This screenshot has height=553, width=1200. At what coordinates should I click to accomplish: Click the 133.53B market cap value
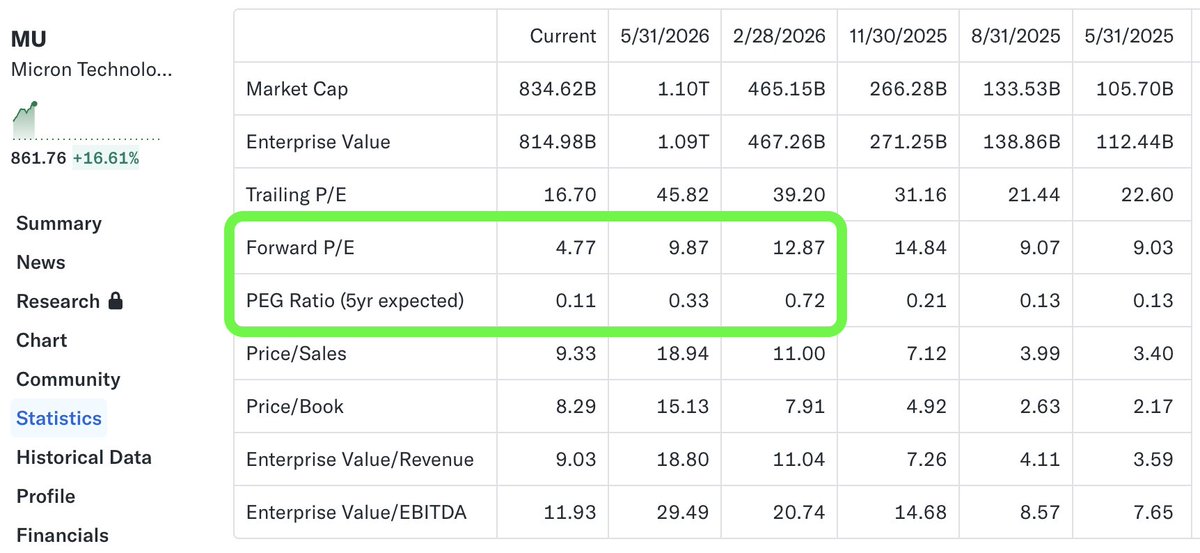point(1022,89)
